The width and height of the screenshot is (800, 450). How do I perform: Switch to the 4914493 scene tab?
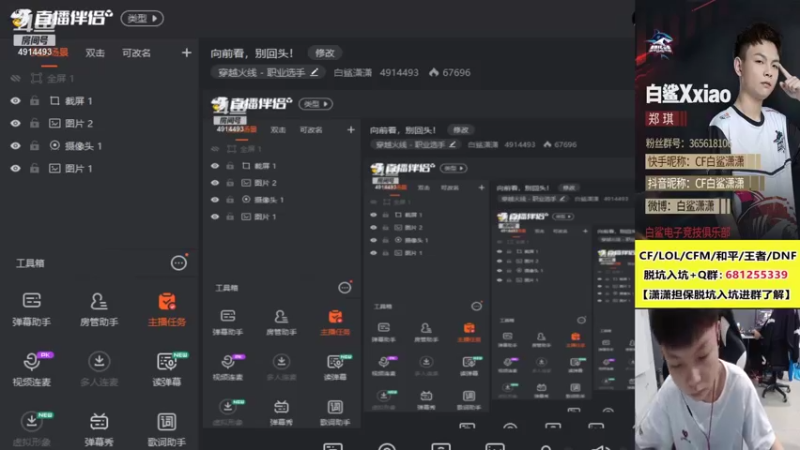(43, 53)
